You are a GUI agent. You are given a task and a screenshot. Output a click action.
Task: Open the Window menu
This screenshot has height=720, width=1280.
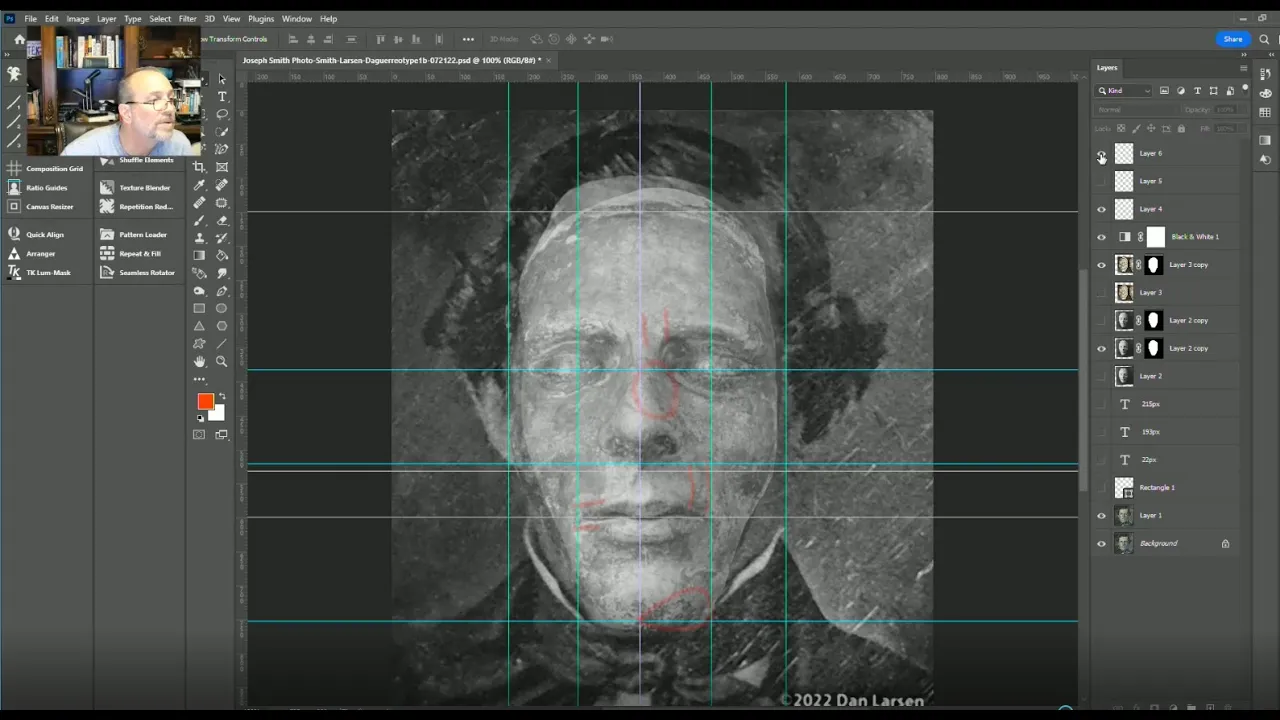pos(296,19)
